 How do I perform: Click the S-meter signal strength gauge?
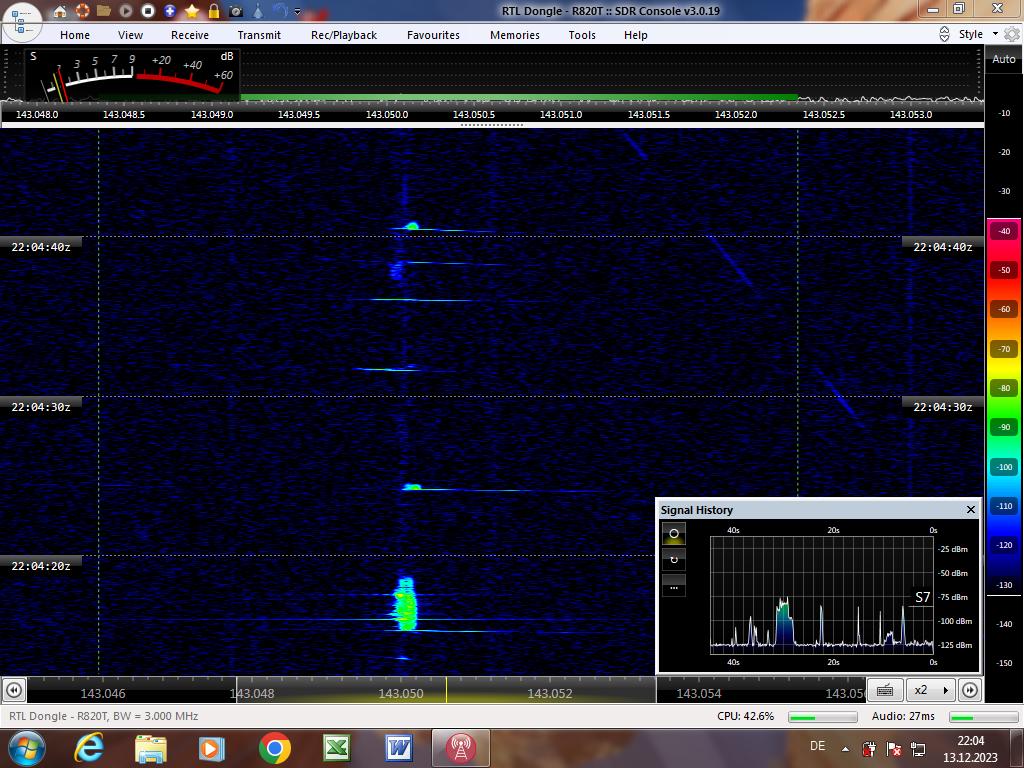(x=133, y=74)
